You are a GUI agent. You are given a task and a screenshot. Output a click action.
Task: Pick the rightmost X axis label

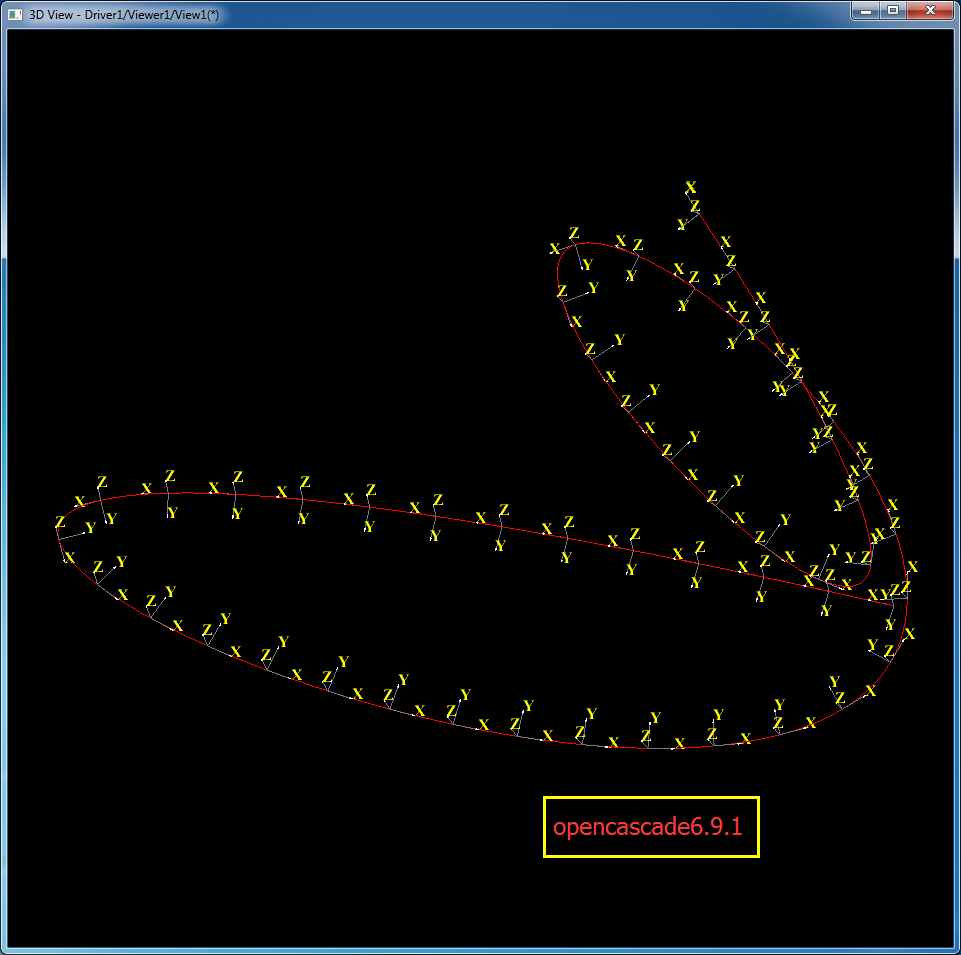pos(912,567)
